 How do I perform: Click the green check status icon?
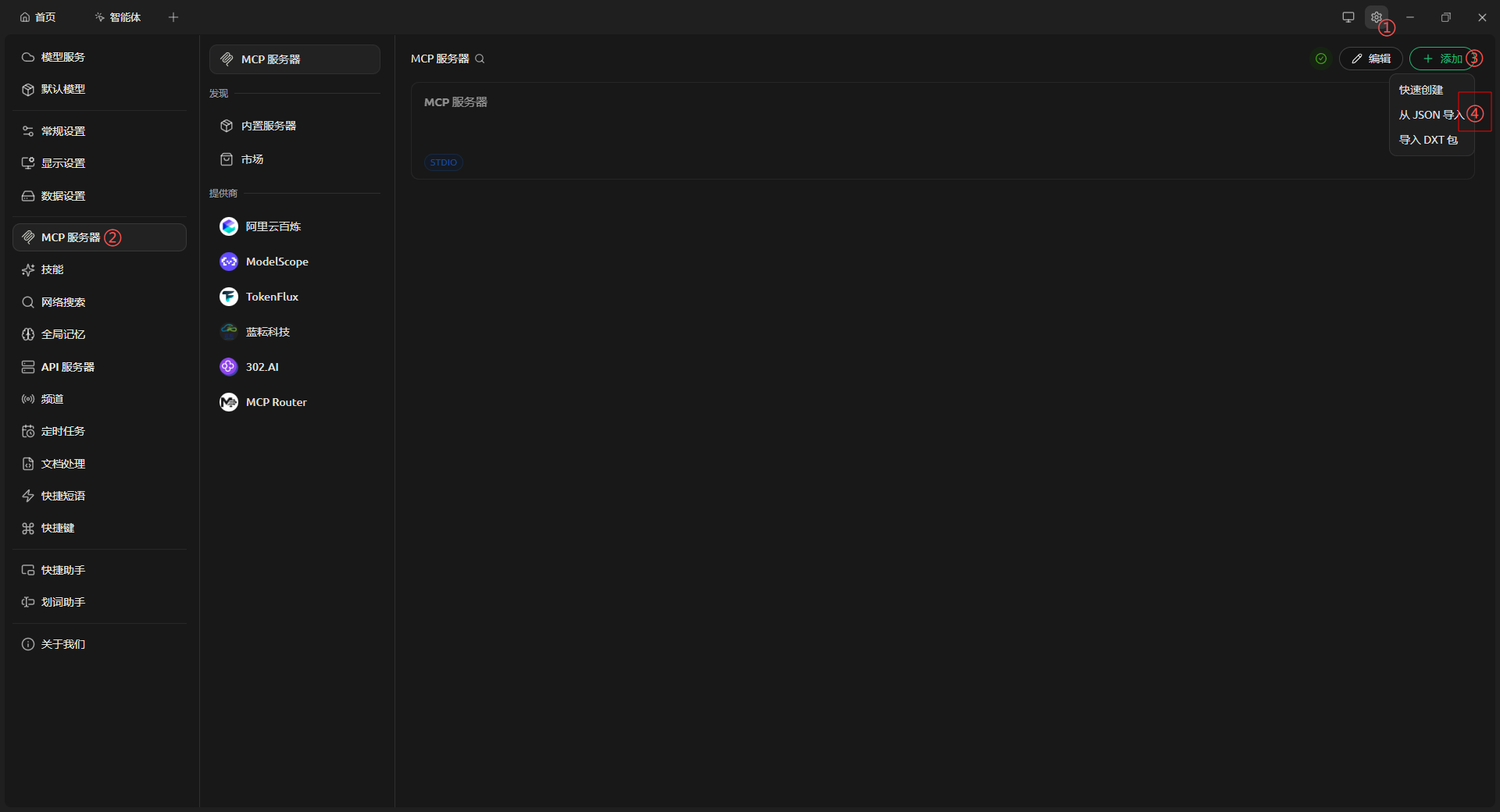(1320, 59)
